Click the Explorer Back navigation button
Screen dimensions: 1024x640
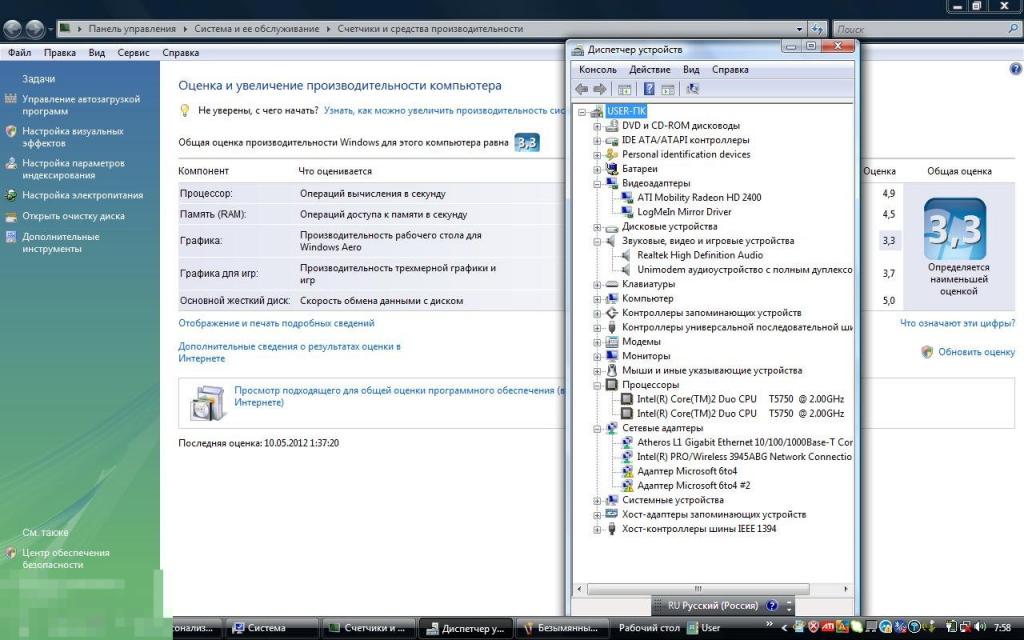pyautogui.click(x=12, y=29)
